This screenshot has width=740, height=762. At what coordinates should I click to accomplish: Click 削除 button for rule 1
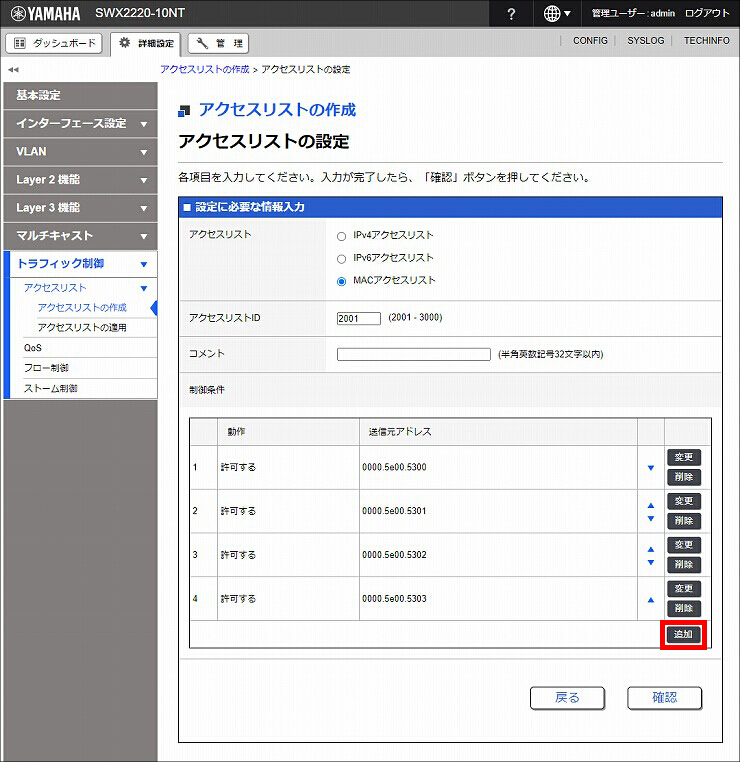[684, 477]
